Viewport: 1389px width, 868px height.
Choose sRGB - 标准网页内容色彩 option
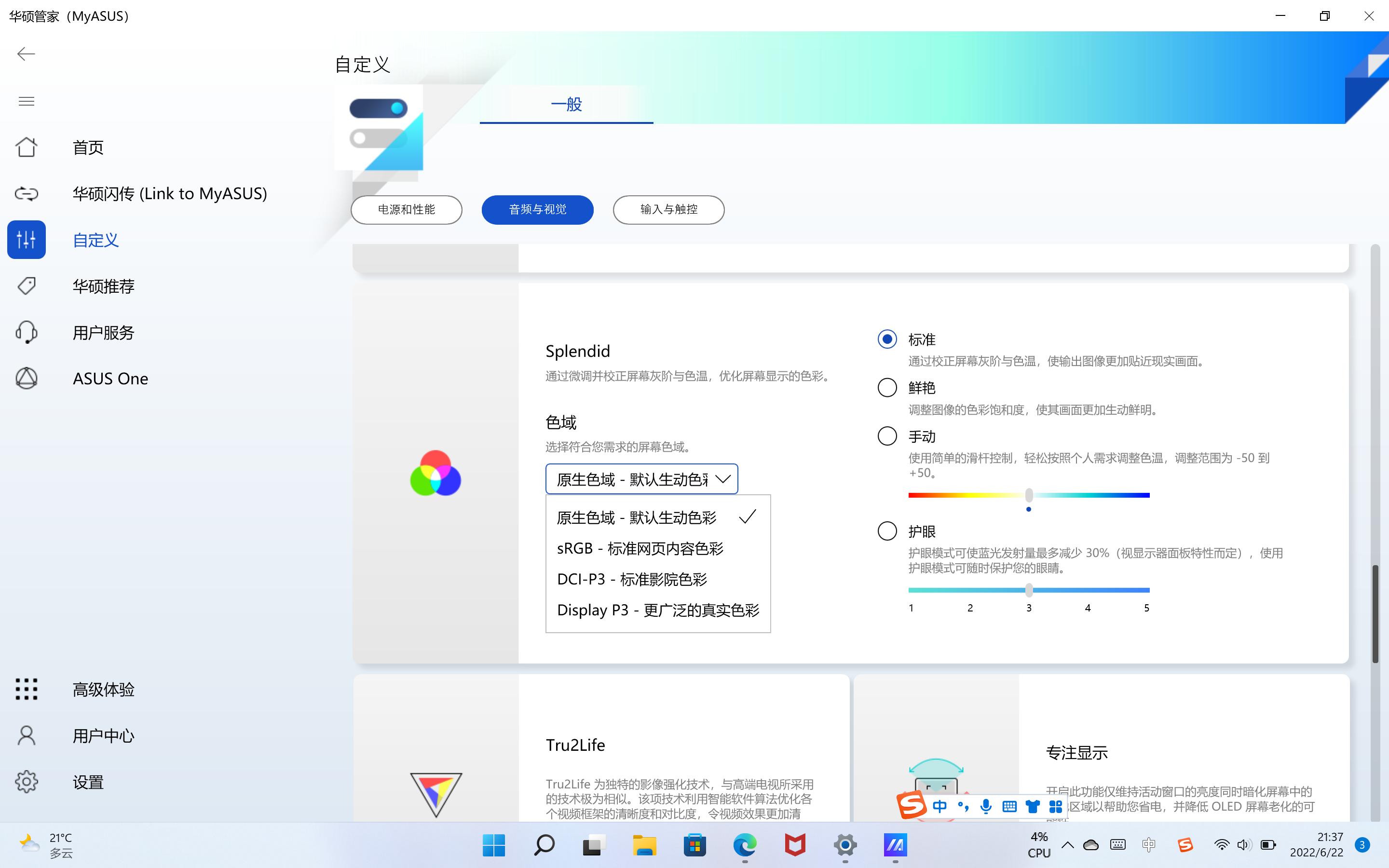pos(658,548)
